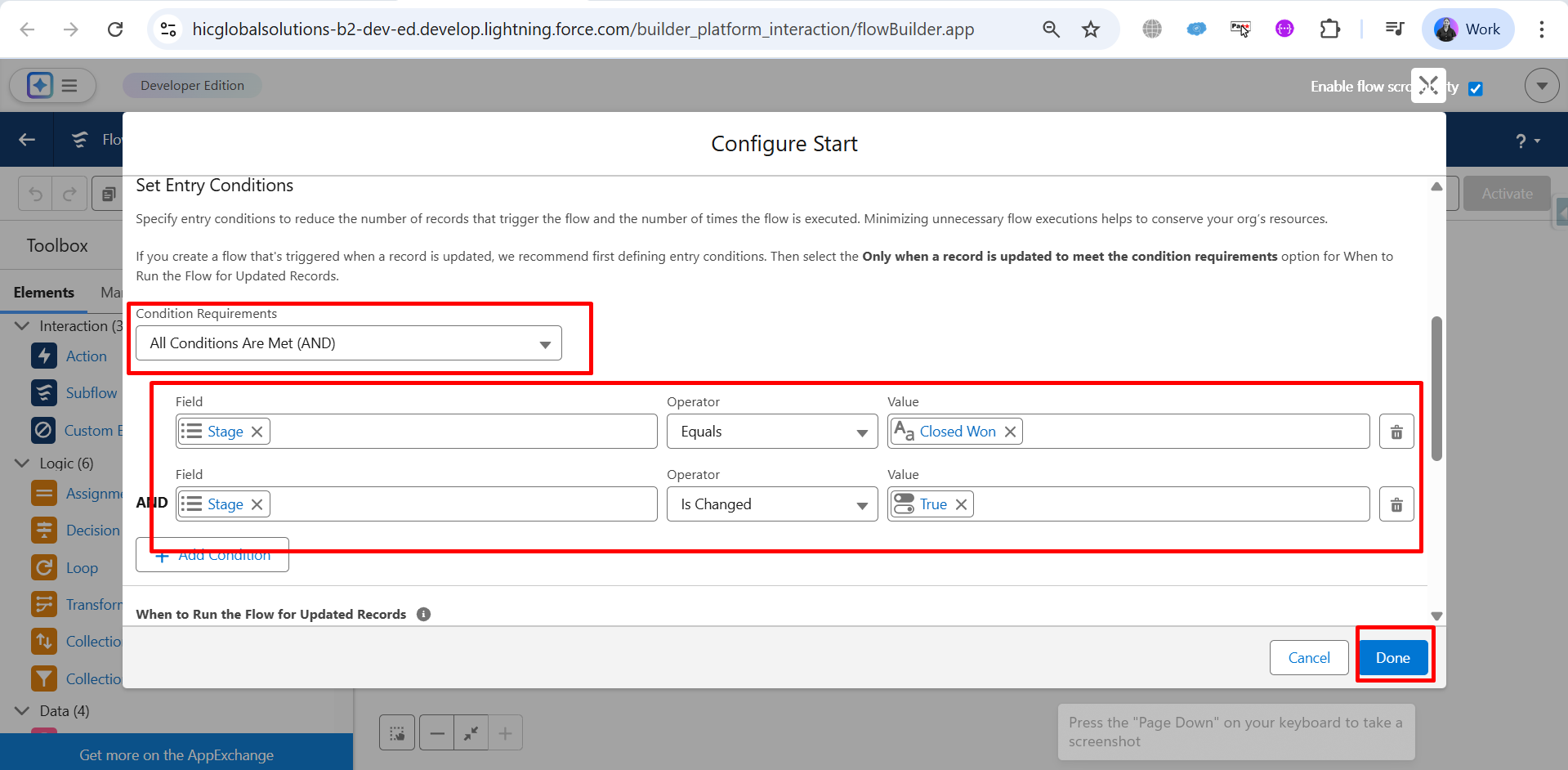Expand the Data section in Toolbox

(22, 711)
